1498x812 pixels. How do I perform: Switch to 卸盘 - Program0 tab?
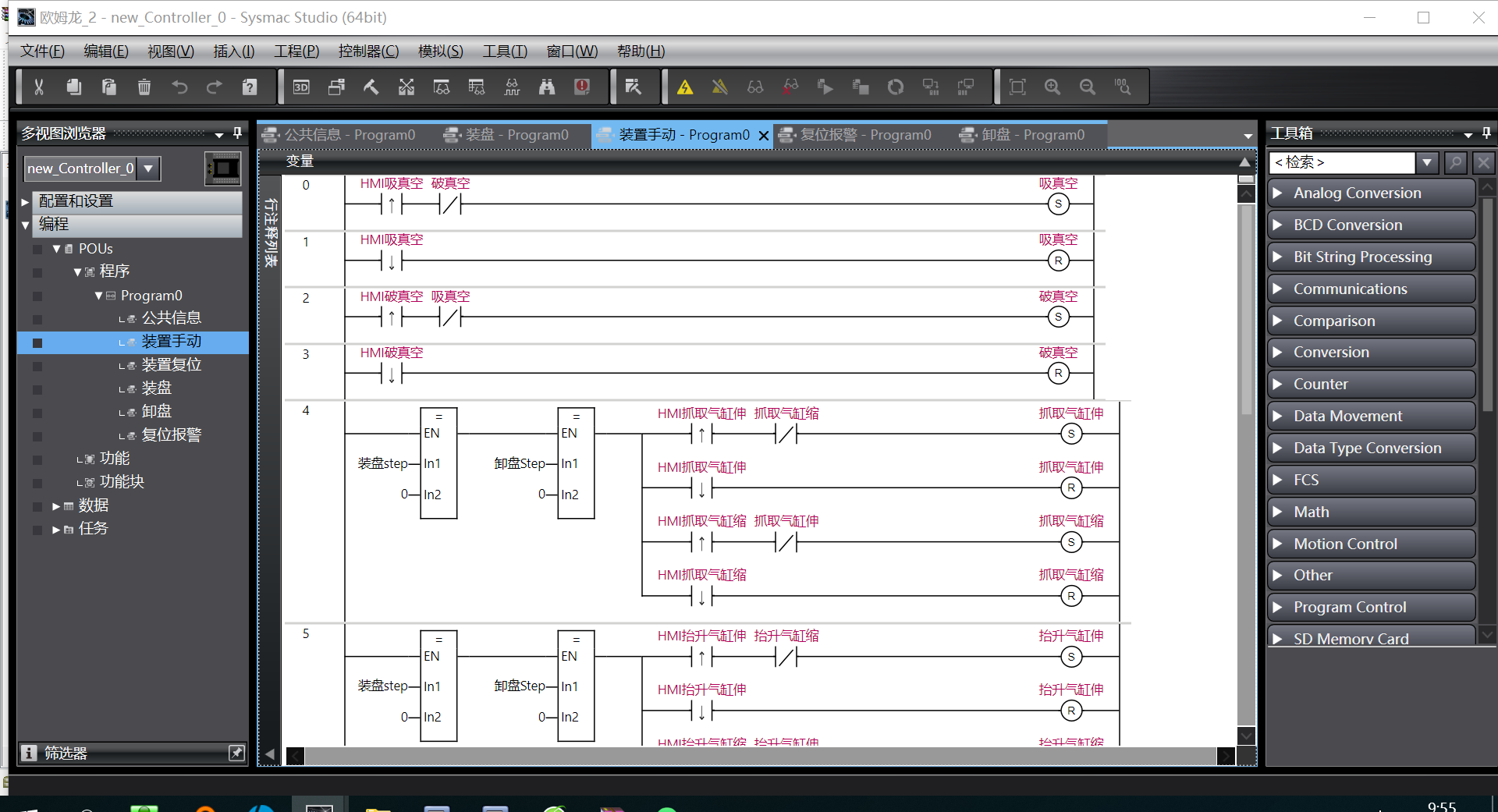(x=1023, y=135)
